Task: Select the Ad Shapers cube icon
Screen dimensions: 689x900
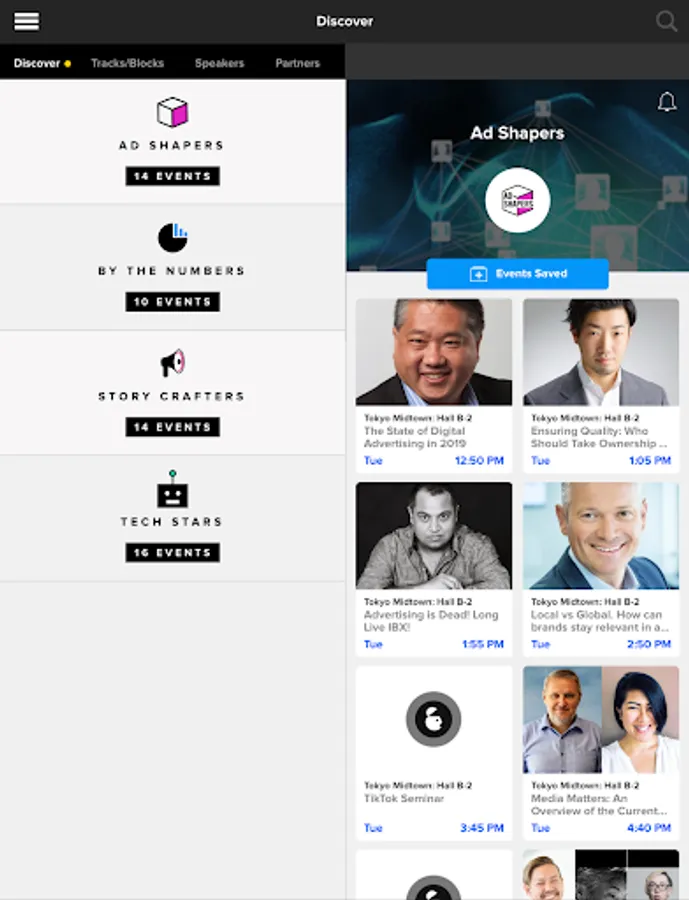Action: [x=172, y=112]
